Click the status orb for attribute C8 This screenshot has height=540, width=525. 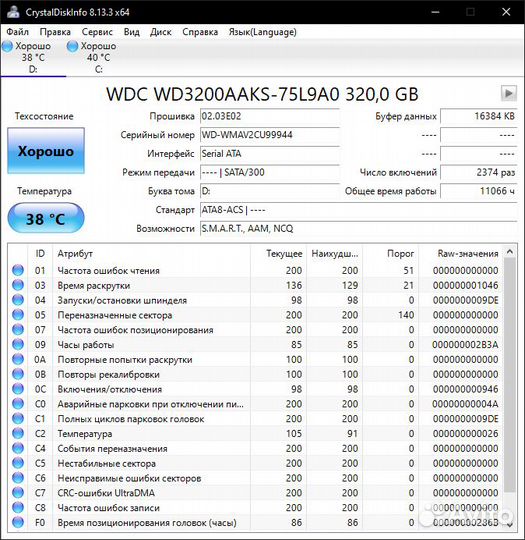click(x=18, y=507)
